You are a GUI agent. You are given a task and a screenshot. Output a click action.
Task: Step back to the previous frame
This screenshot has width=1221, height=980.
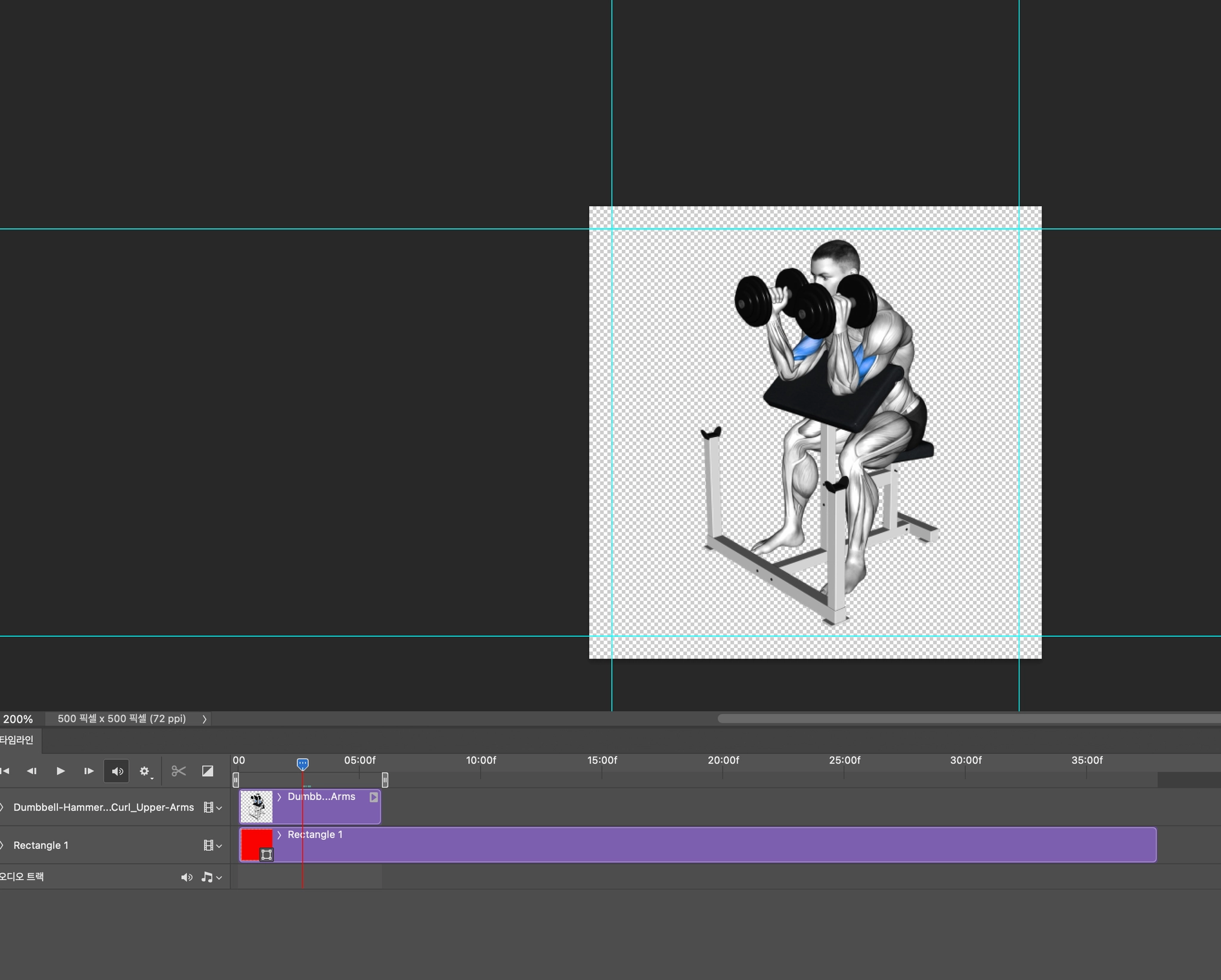32,771
